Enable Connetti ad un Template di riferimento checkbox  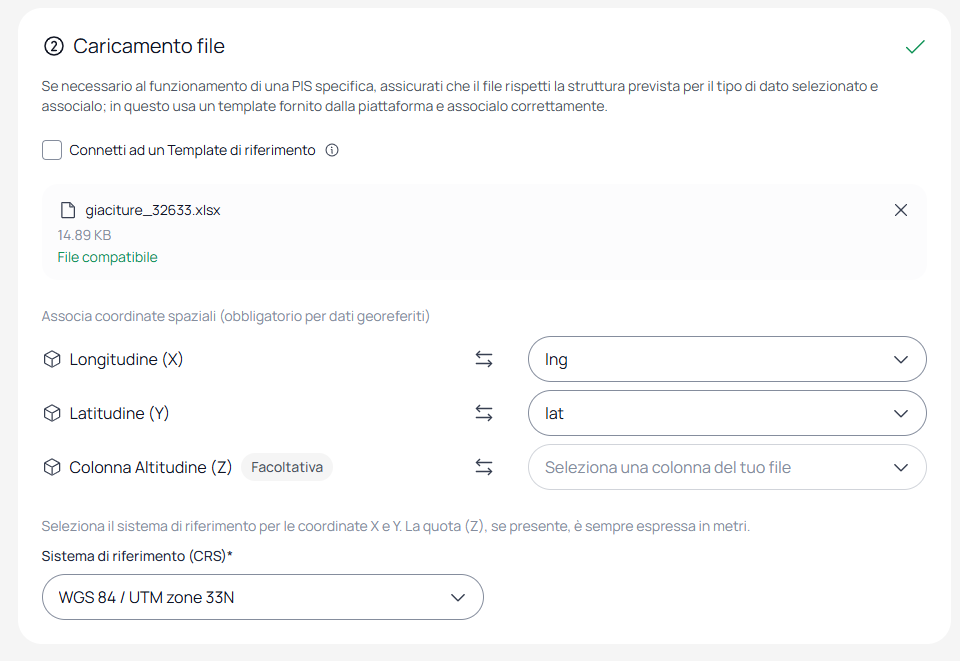[52, 150]
